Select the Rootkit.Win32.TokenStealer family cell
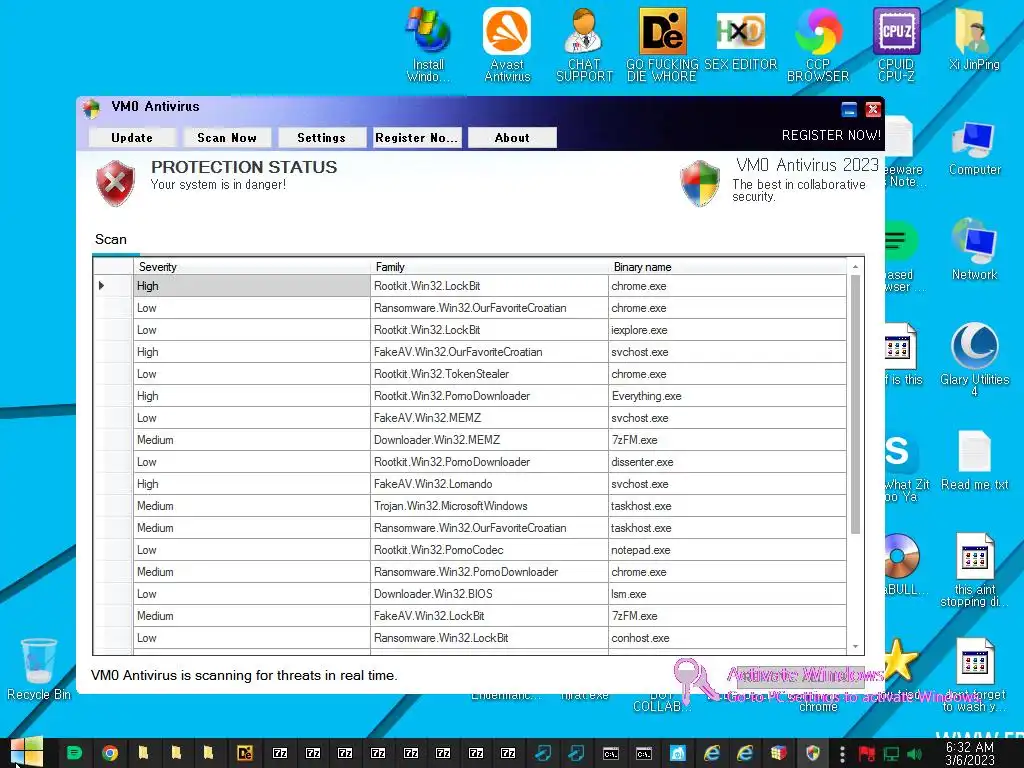1024x768 pixels. [489, 374]
